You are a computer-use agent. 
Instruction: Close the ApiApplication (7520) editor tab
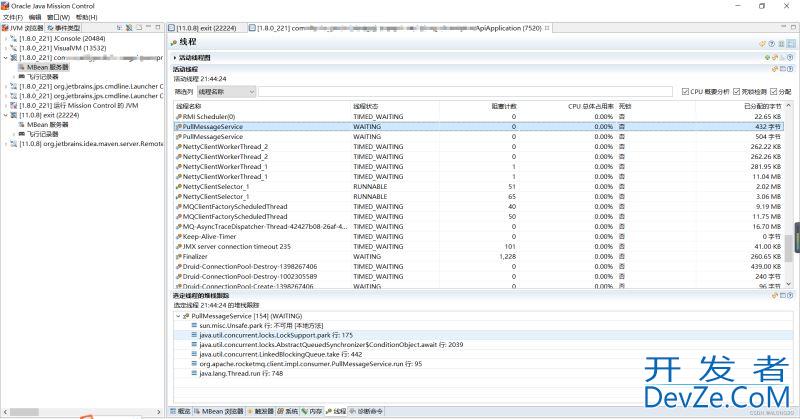coord(547,28)
